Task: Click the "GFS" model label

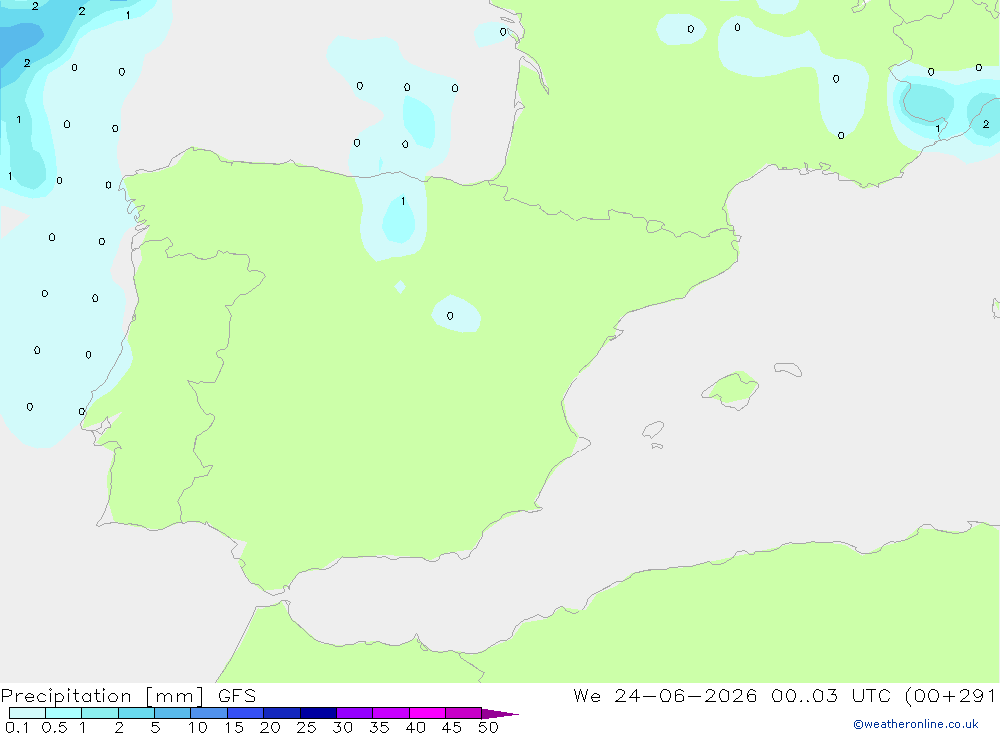Action: pyautogui.click(x=237, y=695)
